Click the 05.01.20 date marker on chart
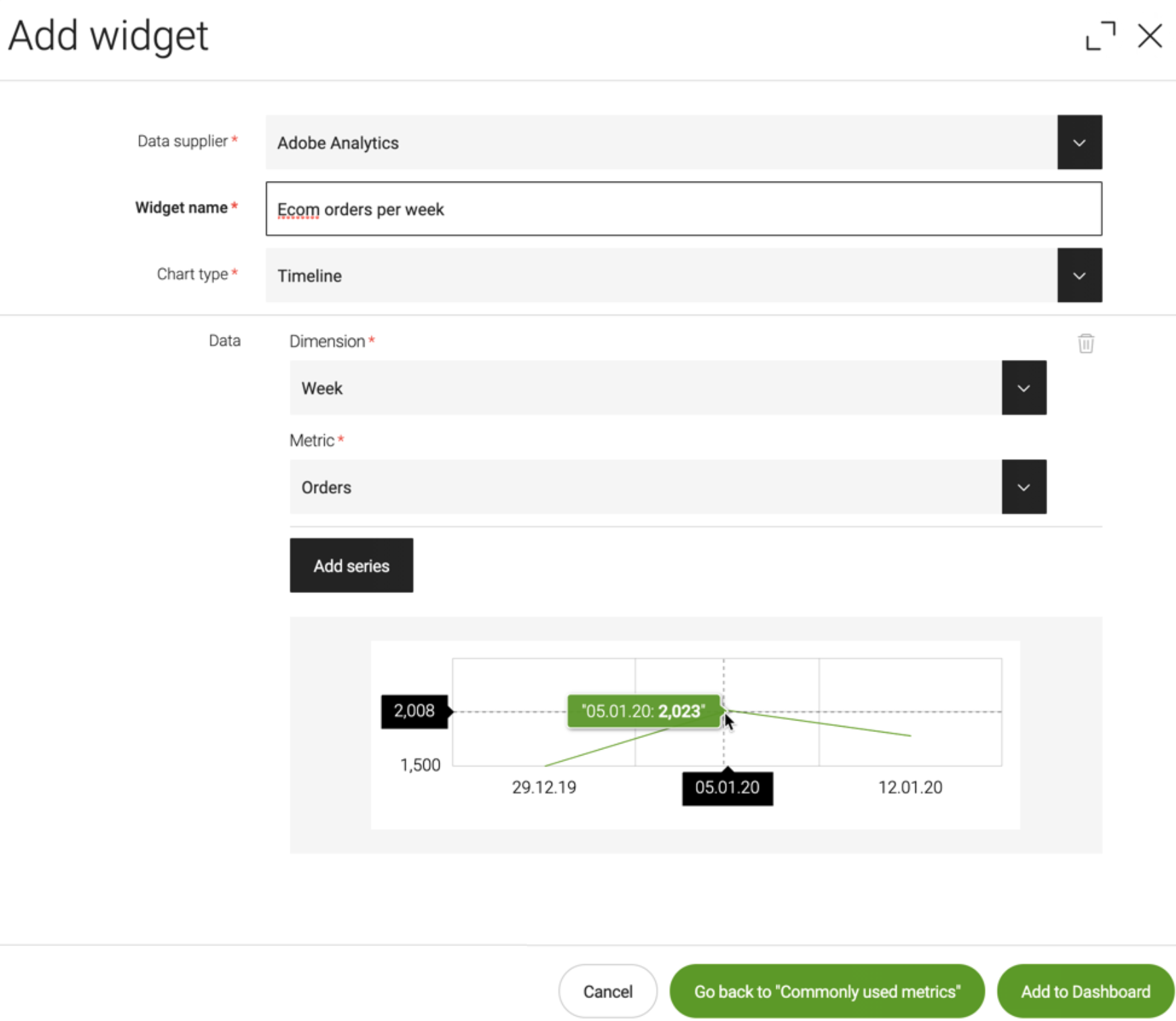 728,788
